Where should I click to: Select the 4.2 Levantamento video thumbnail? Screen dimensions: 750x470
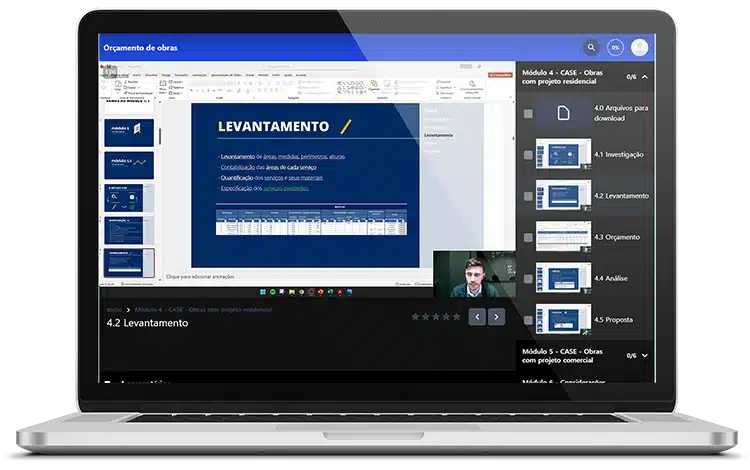[563, 195]
